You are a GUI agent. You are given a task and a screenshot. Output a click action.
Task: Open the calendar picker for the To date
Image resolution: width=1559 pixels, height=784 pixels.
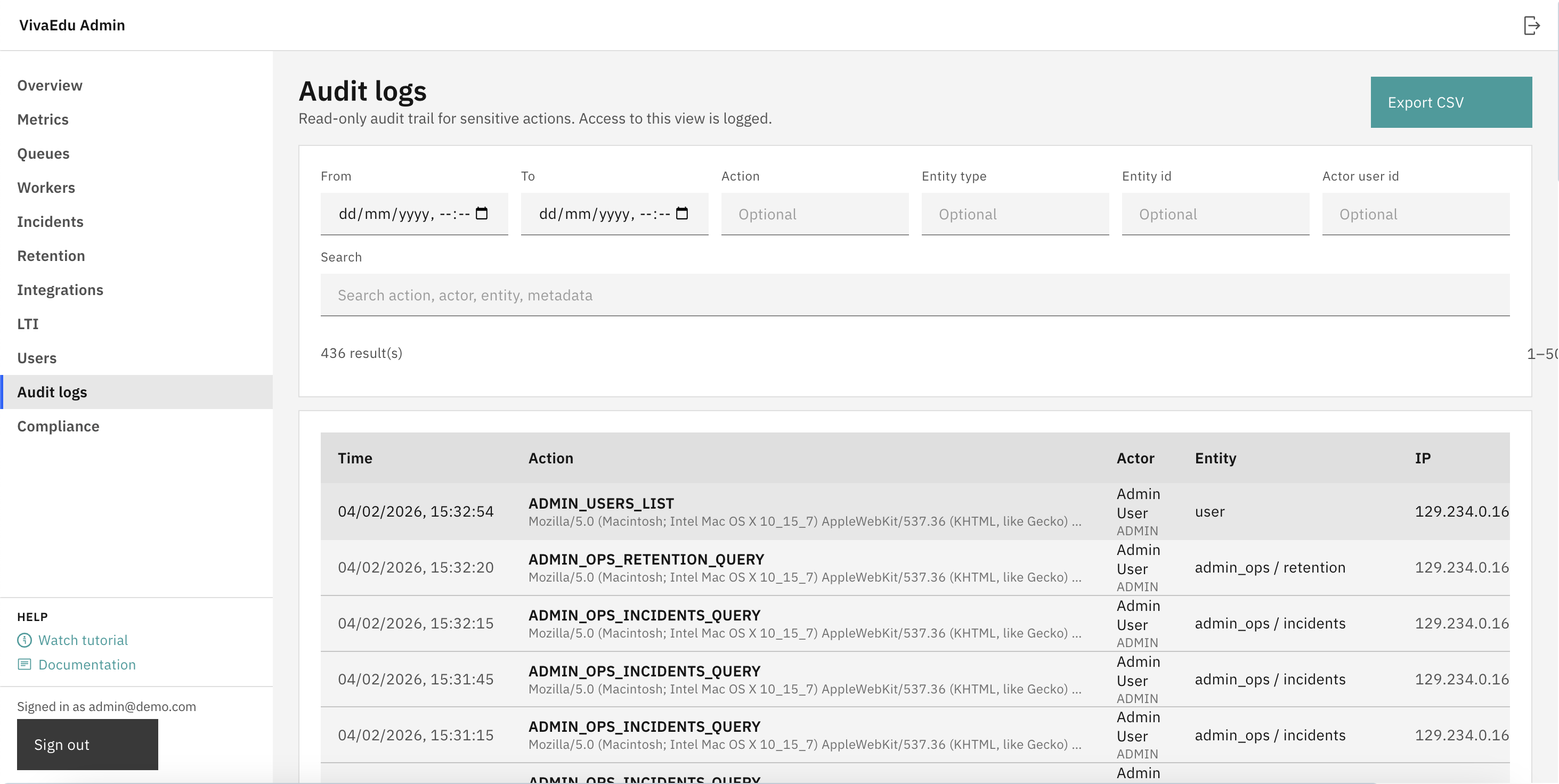click(683, 214)
